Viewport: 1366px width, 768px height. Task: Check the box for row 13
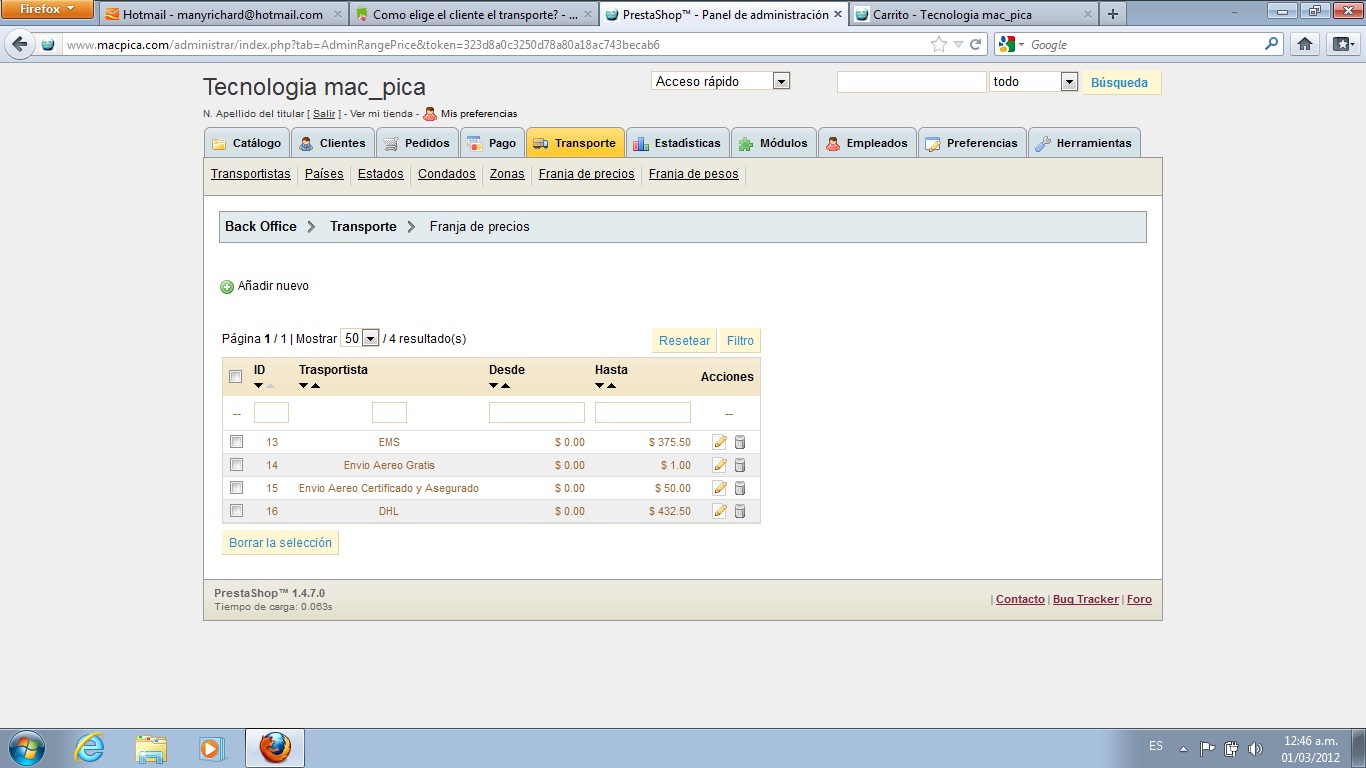pos(236,441)
